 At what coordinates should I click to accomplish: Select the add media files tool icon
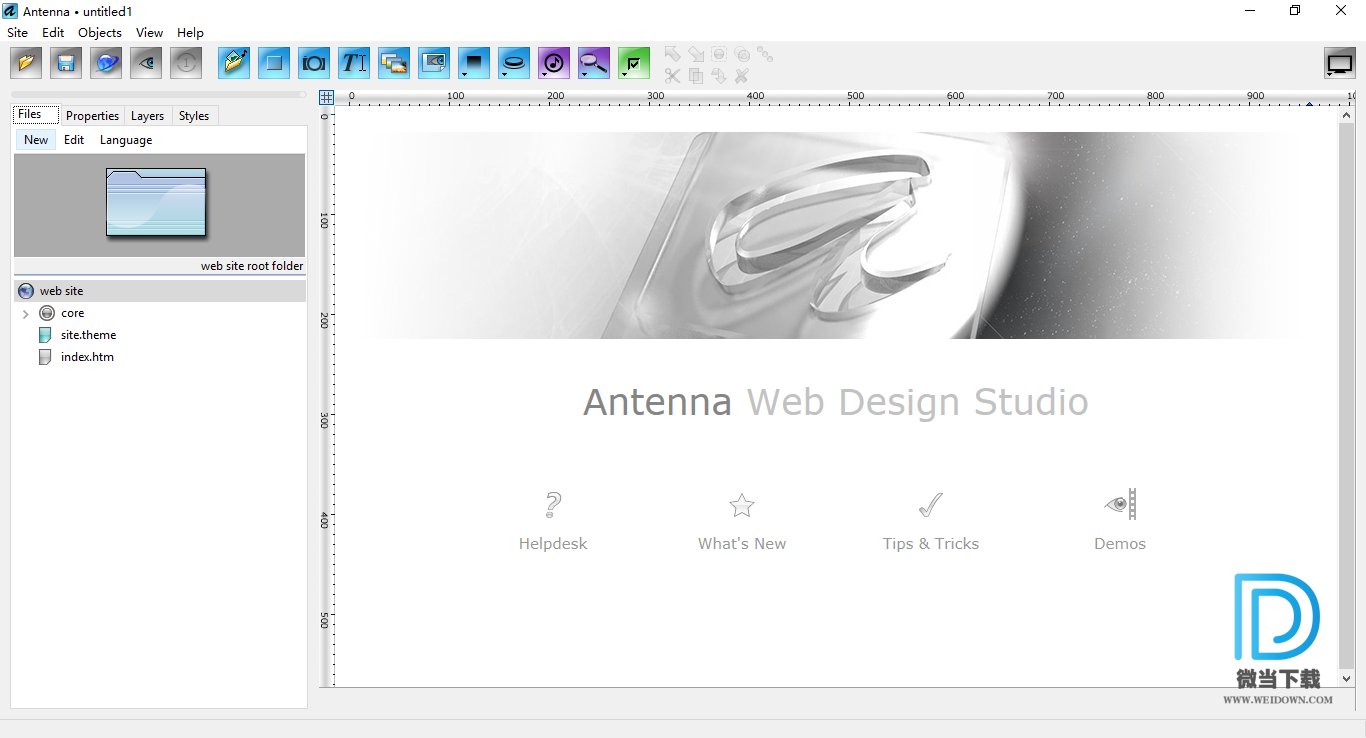pyautogui.click(x=234, y=63)
